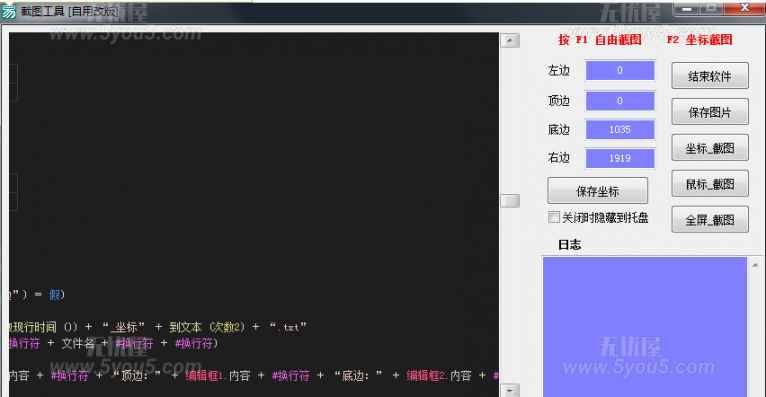The image size is (766, 397).
Task: Click the 日志 label text
Action: (570, 245)
